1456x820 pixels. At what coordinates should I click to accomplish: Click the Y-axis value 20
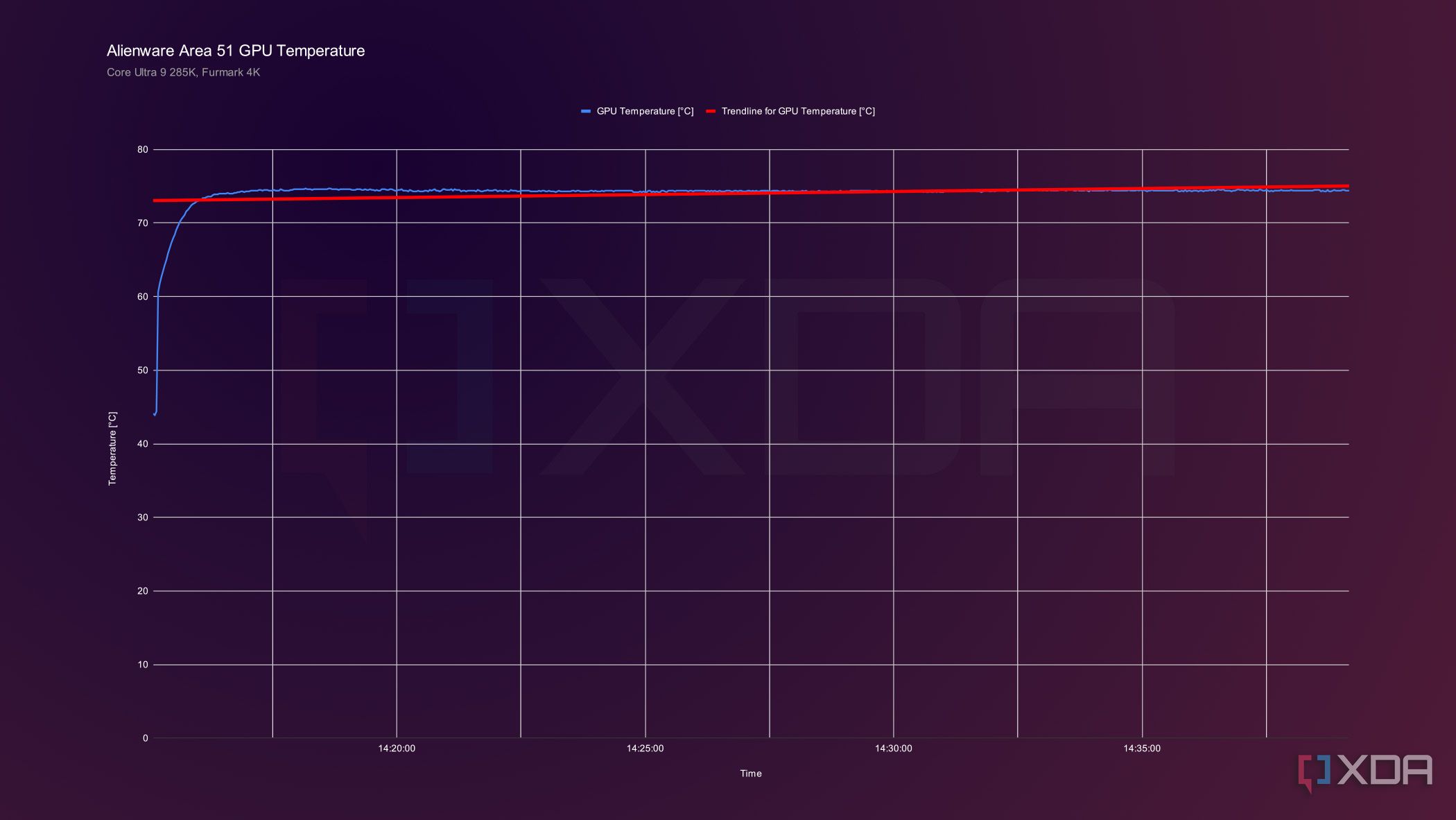coord(143,591)
